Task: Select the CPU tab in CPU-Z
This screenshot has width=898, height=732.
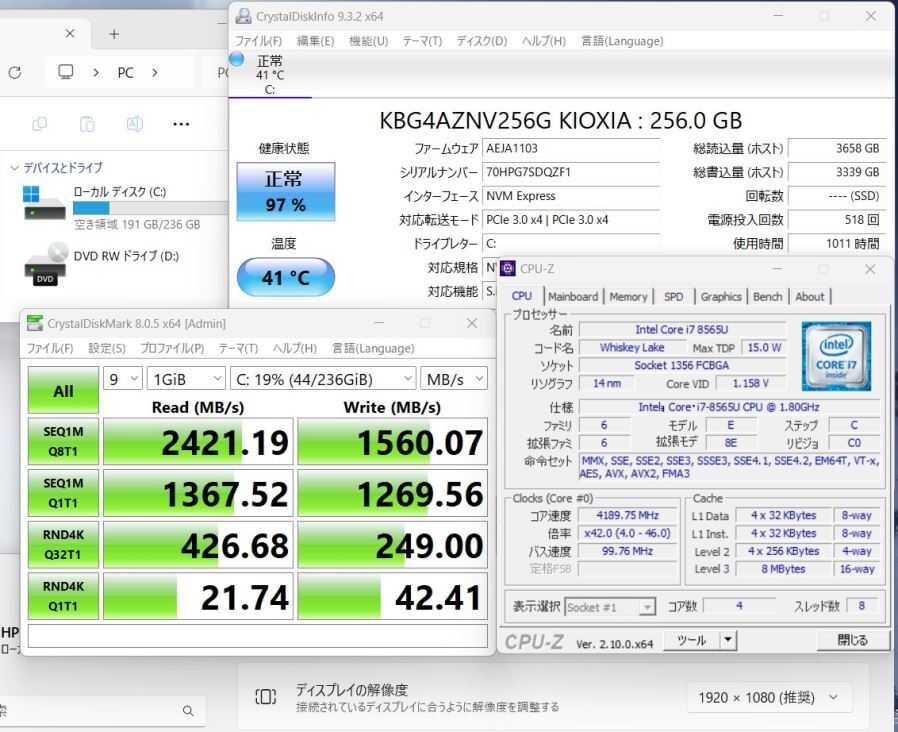Action: 522,296
